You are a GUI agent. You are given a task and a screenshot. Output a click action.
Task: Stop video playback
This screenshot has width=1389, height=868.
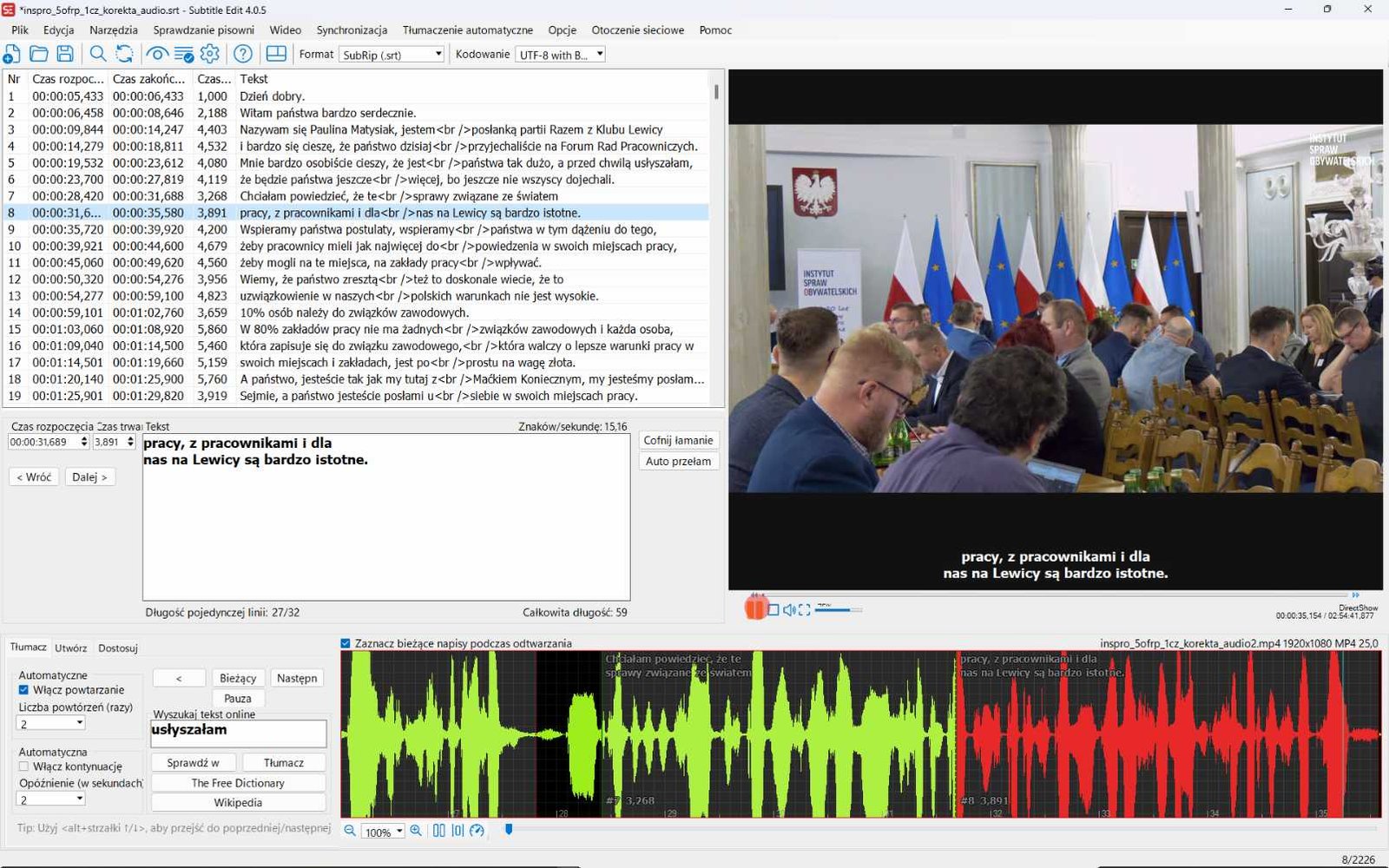coord(773,610)
